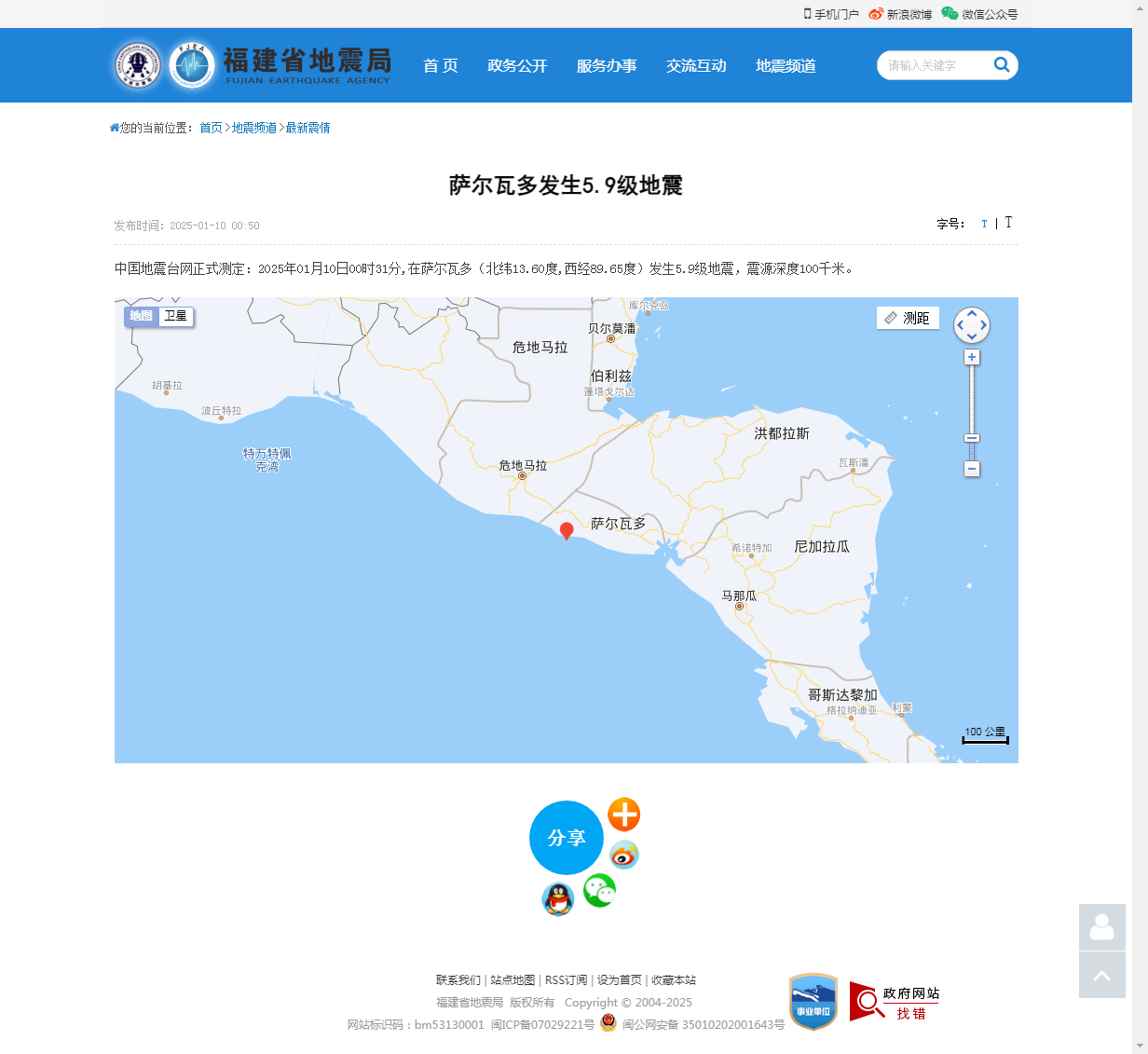Screen dimensions: 1148x1054
Task: Zoom out the map with minus button
Action: 972,469
